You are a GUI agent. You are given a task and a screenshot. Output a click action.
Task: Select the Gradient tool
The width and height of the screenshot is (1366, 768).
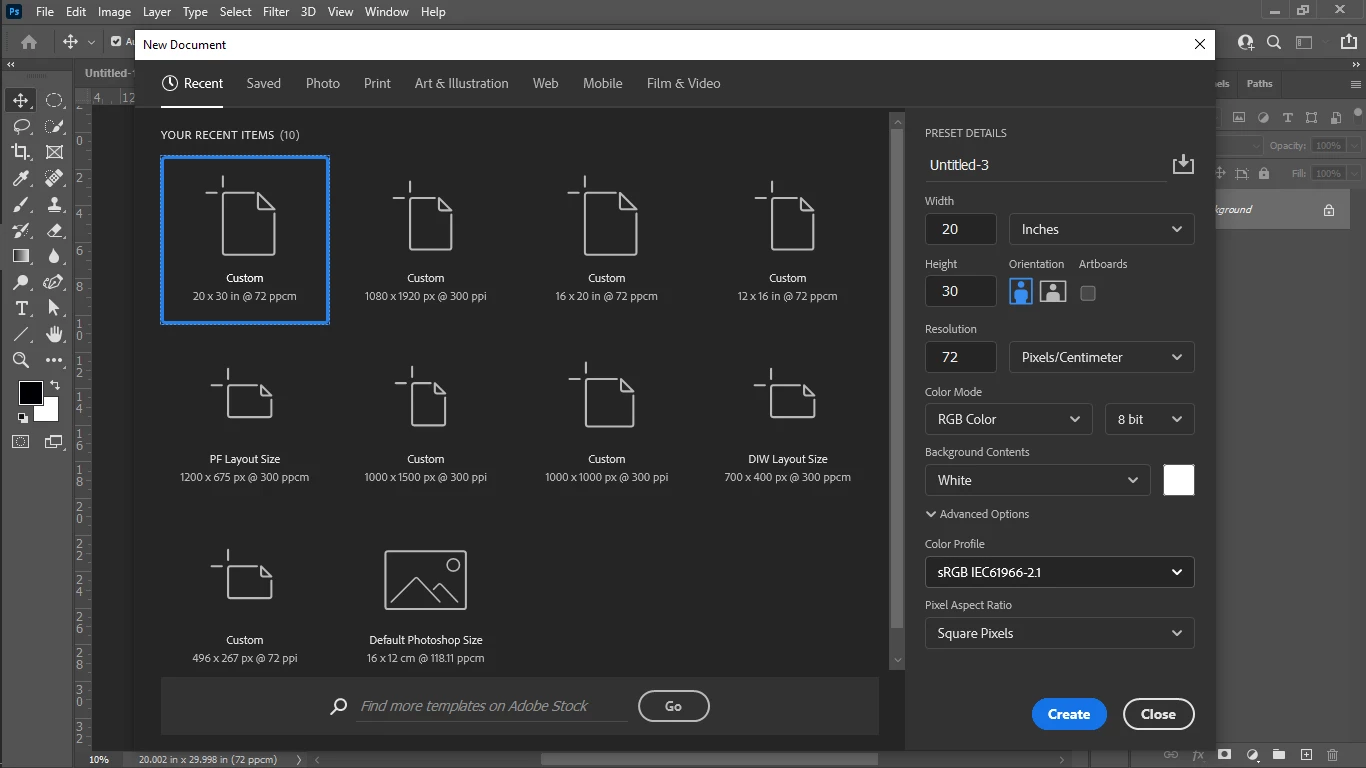click(20, 256)
